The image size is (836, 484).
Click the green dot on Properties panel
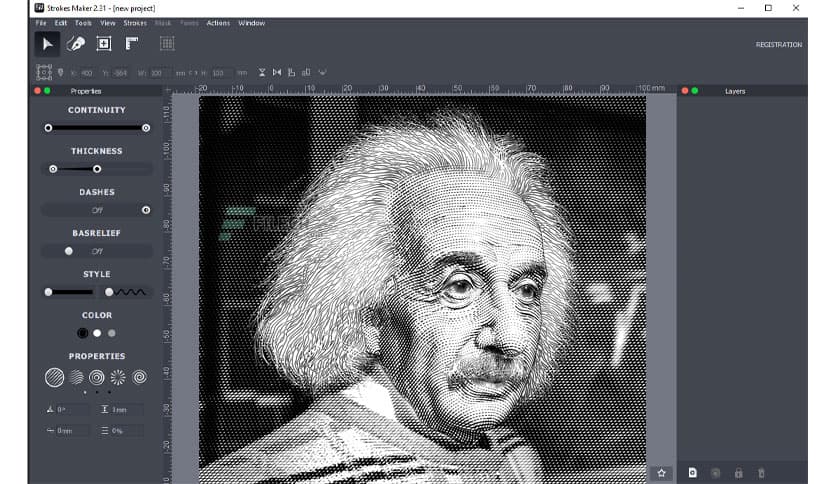pos(47,91)
